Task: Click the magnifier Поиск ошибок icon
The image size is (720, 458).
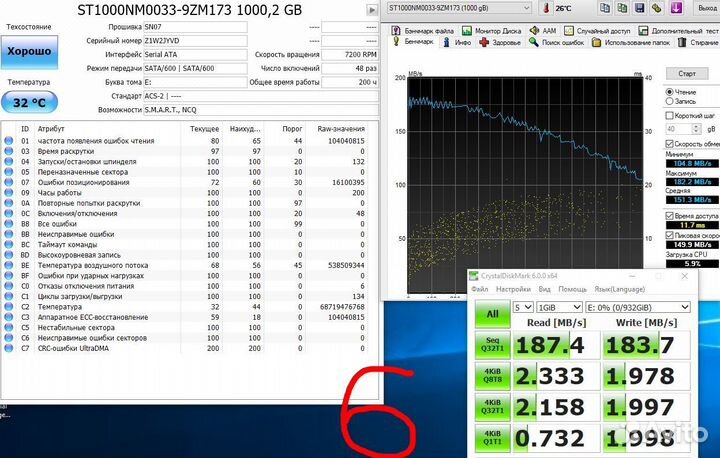Action: pyautogui.click(x=534, y=42)
